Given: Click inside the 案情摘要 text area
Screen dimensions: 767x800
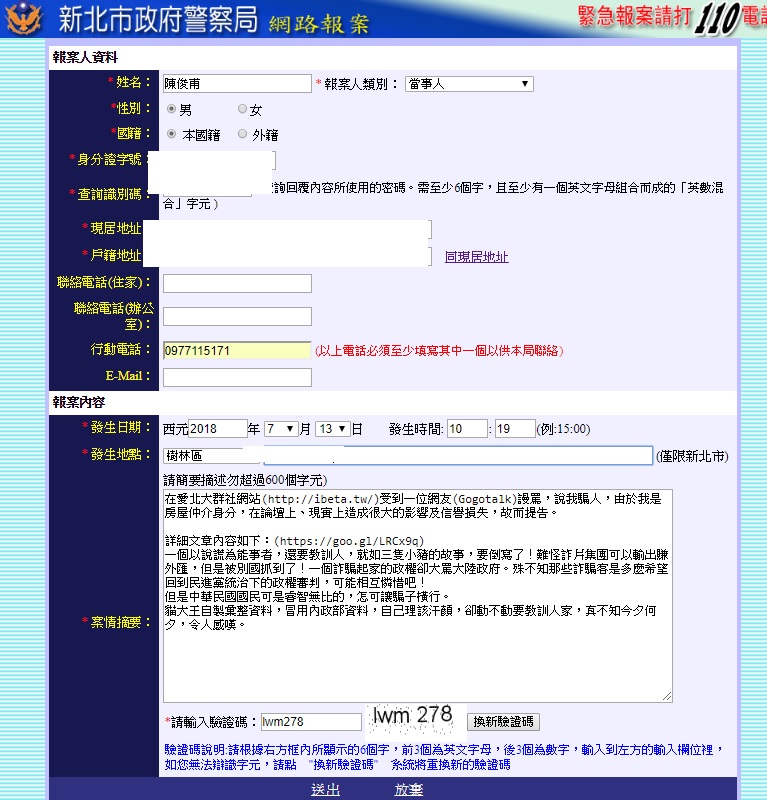Looking at the screenshot, I should (x=417, y=595).
